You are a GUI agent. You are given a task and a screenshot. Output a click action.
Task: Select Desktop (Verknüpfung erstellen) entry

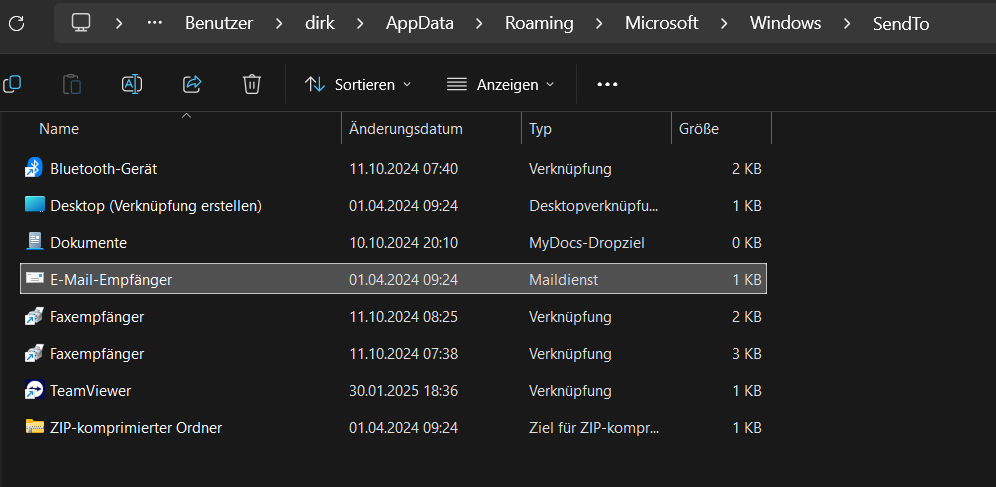pos(156,206)
